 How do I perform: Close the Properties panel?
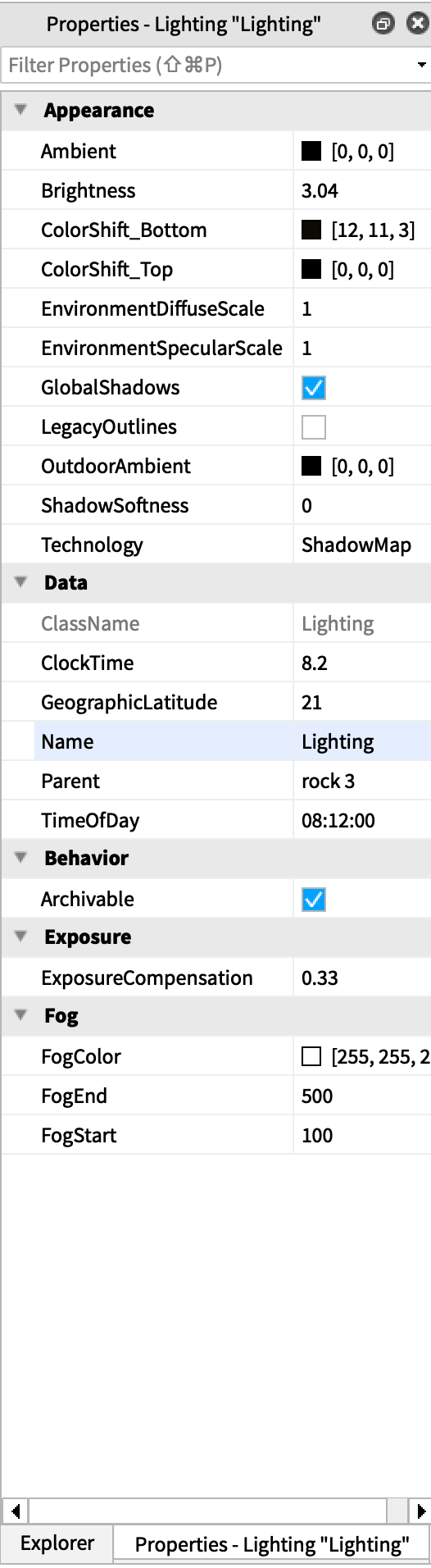click(x=417, y=24)
